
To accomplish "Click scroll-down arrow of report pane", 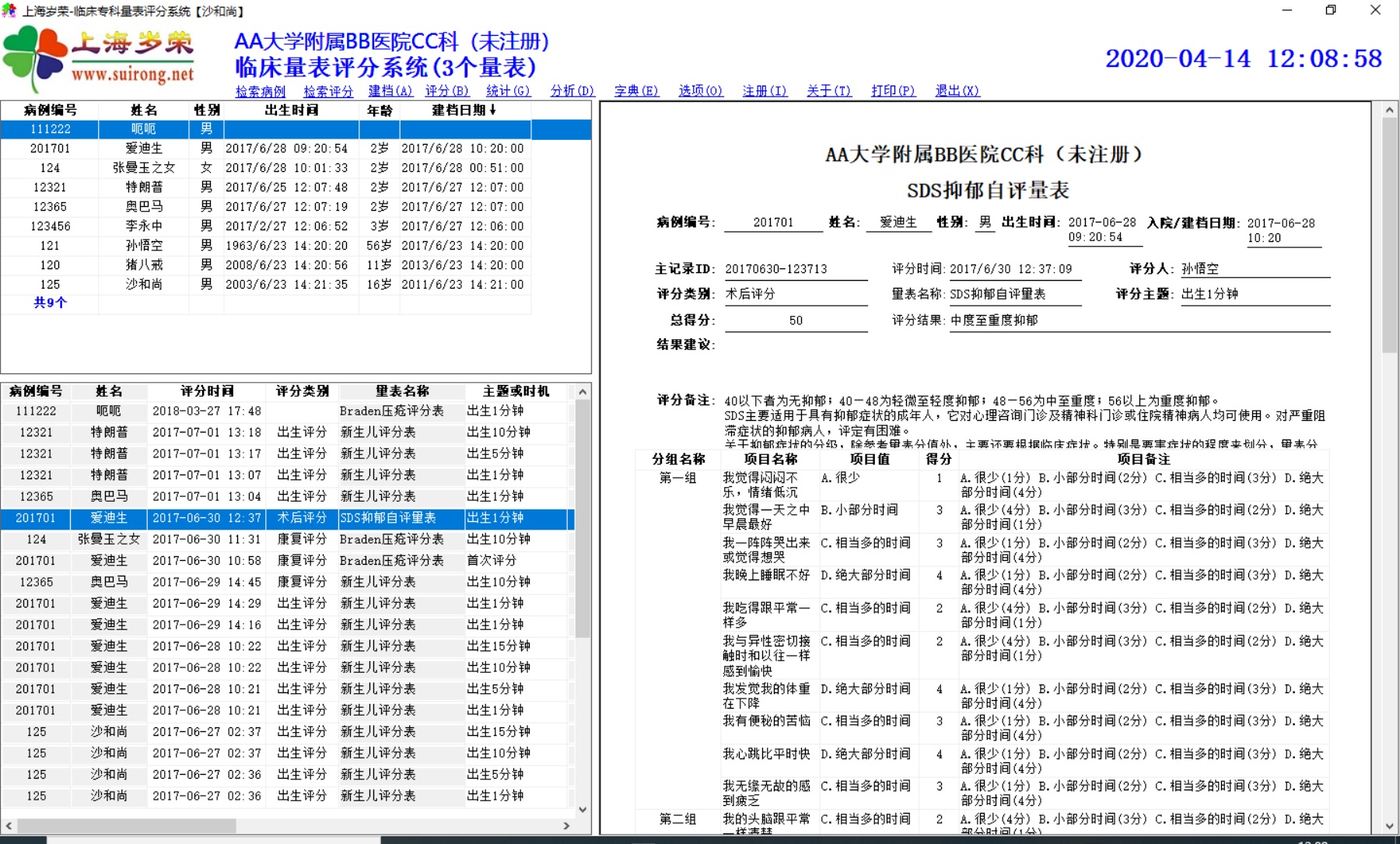I will click(x=1390, y=826).
